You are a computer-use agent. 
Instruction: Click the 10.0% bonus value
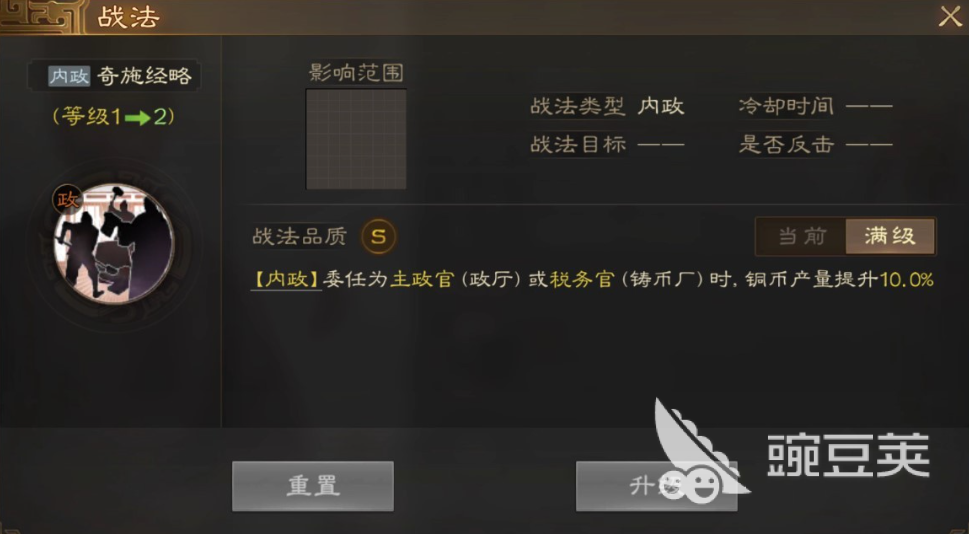[906, 279]
